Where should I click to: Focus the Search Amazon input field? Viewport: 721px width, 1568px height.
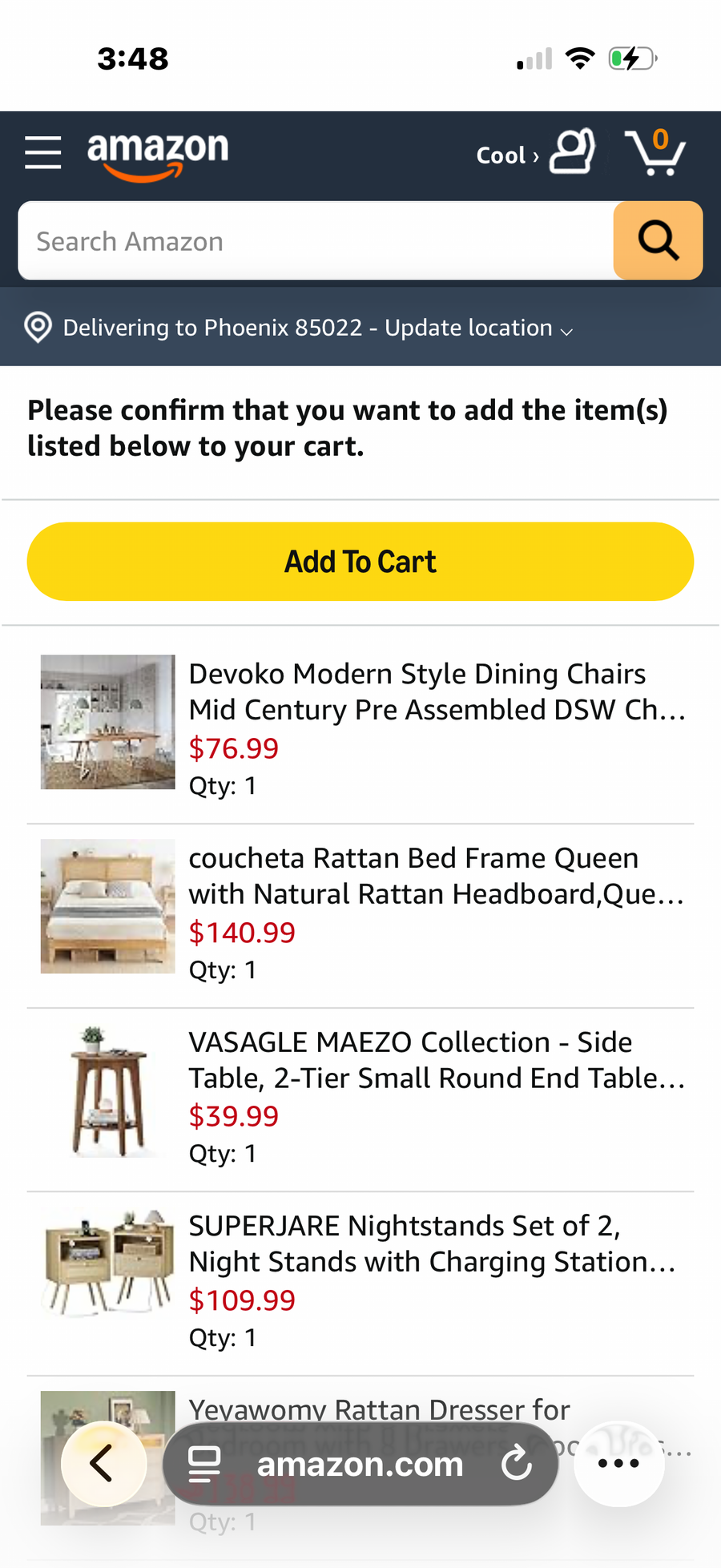click(x=316, y=241)
